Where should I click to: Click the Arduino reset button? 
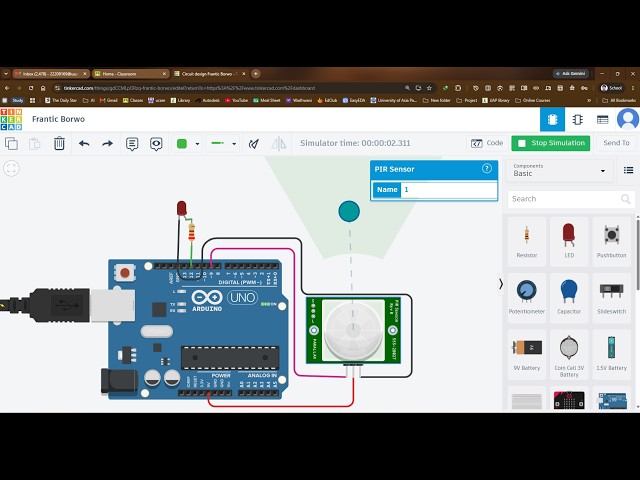point(125,273)
